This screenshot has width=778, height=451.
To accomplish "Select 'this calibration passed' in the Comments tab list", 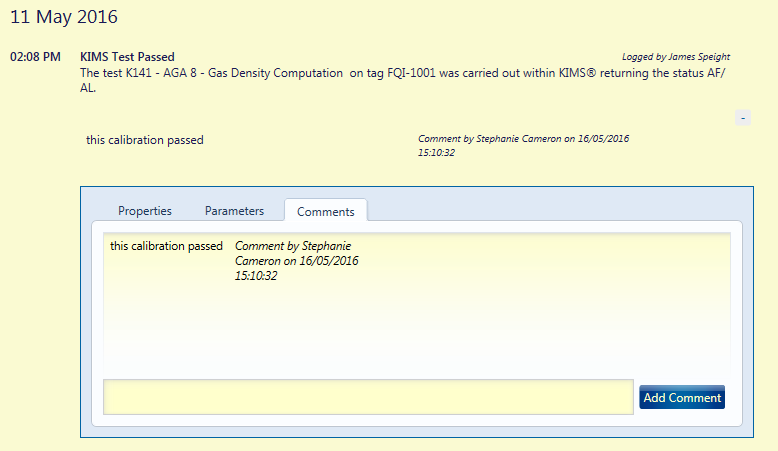I will tap(166, 246).
